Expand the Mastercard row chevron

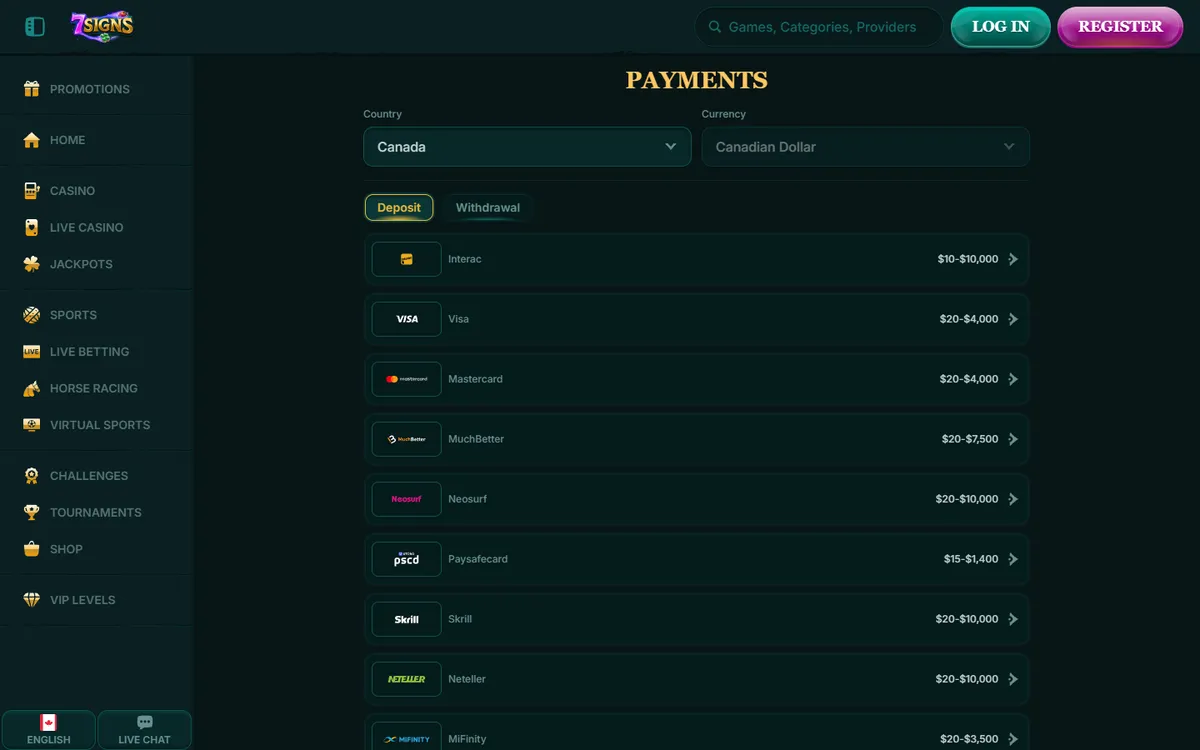pos(1013,379)
